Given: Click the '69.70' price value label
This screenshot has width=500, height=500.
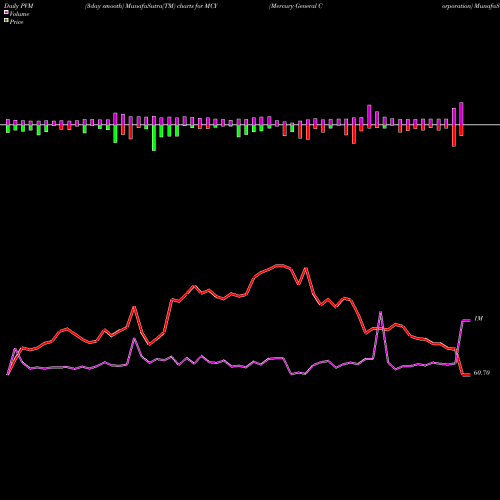Looking at the screenshot, I should 482,373.
